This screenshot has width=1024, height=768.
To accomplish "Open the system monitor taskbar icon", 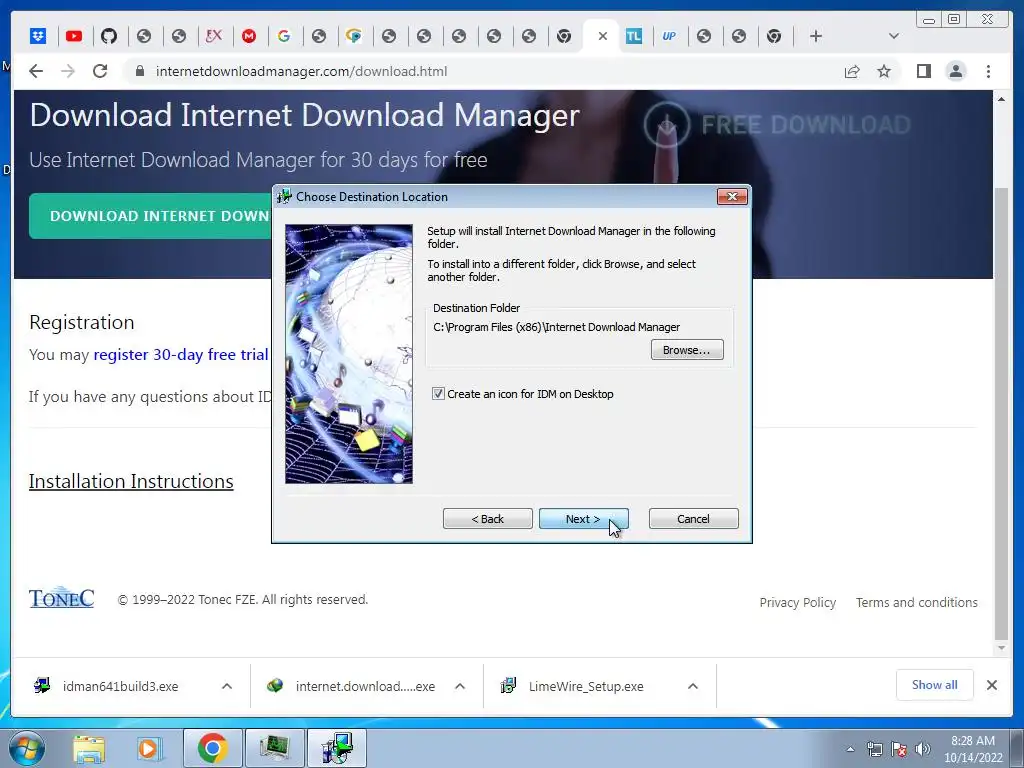I will [274, 748].
